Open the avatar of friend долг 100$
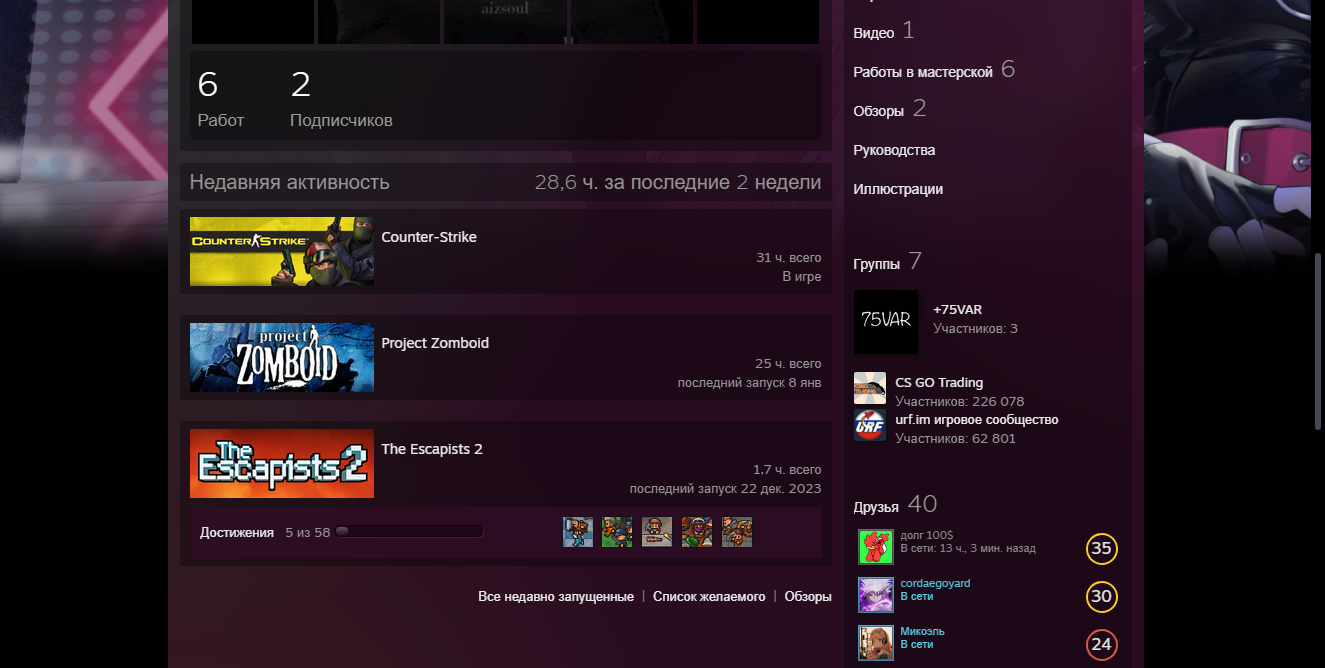 click(x=875, y=547)
